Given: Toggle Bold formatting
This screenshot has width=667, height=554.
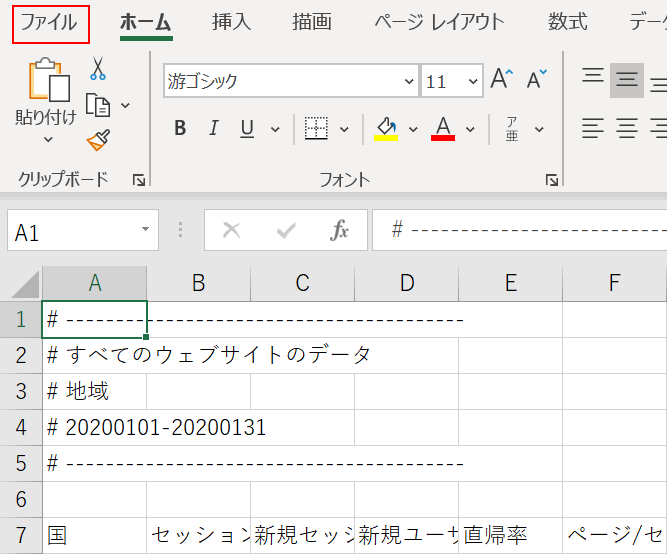Looking at the screenshot, I should coord(180,128).
